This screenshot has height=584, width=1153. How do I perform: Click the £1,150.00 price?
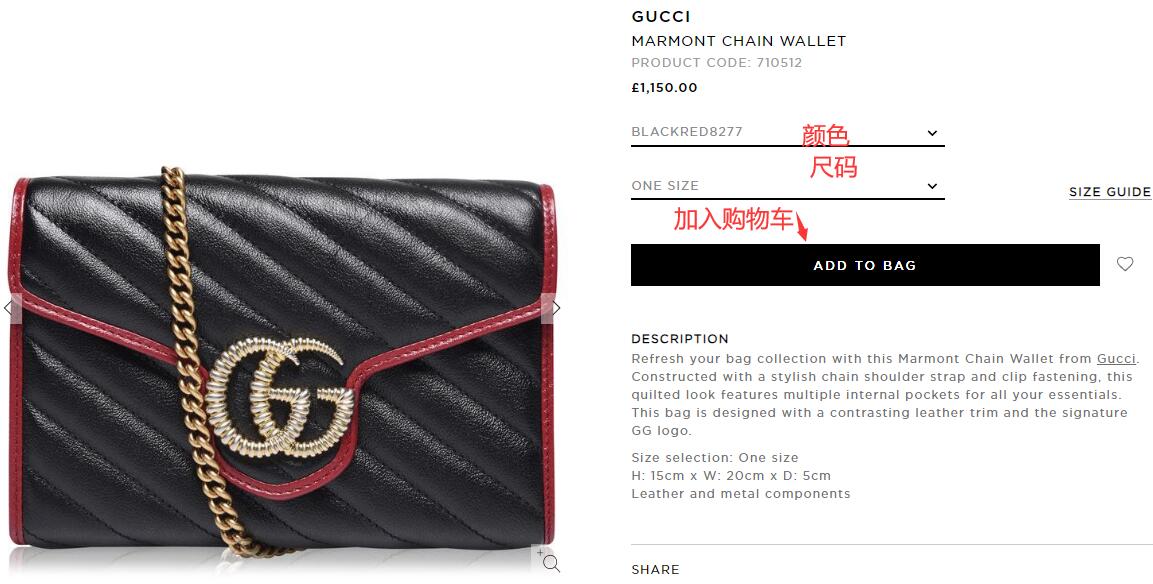click(x=664, y=88)
